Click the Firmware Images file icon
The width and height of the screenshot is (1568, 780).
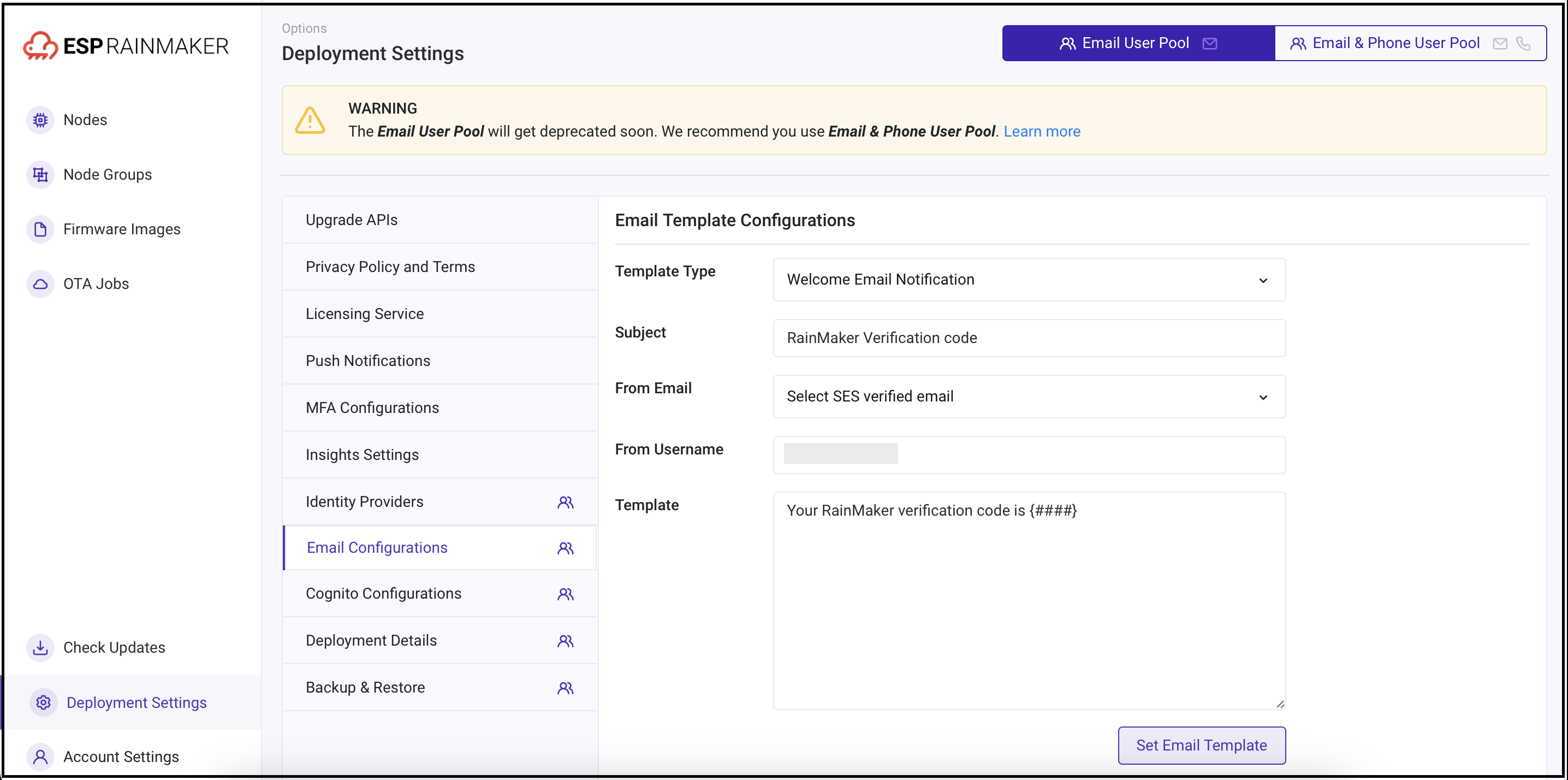pos(40,229)
